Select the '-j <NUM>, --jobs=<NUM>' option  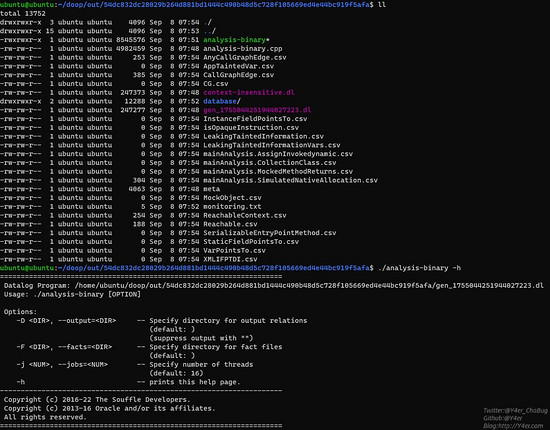pos(62,364)
